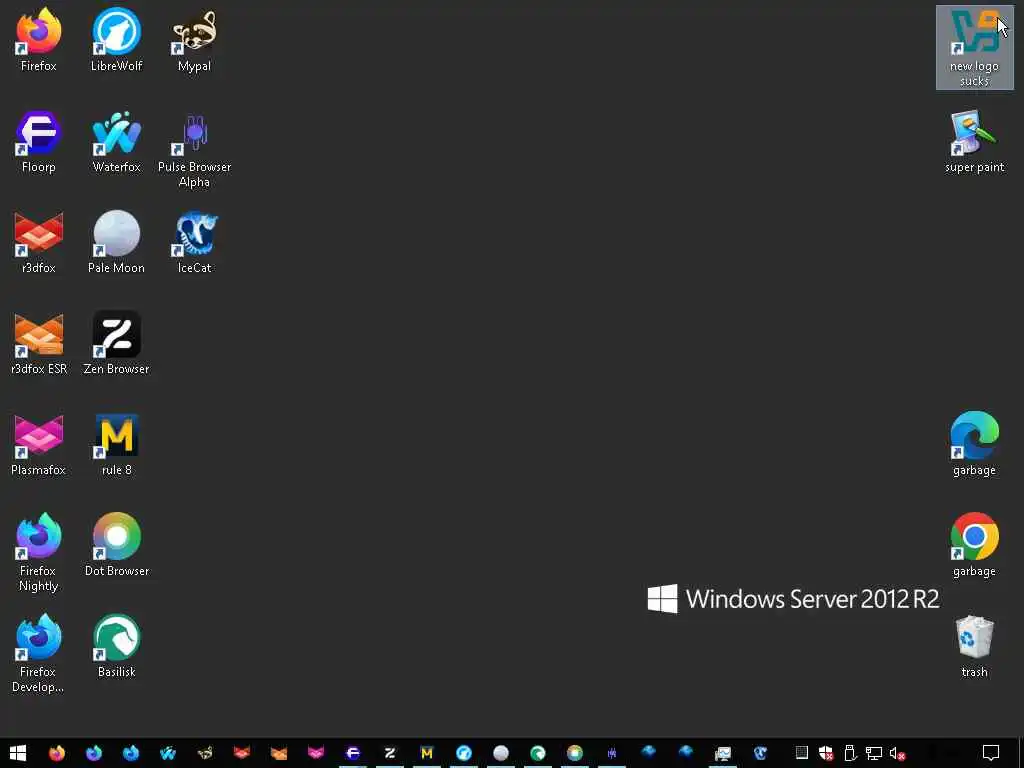Viewport: 1024px width, 768px height.
Task: Click the purple Firefox Nightly taskbar icon
Action: (93, 753)
